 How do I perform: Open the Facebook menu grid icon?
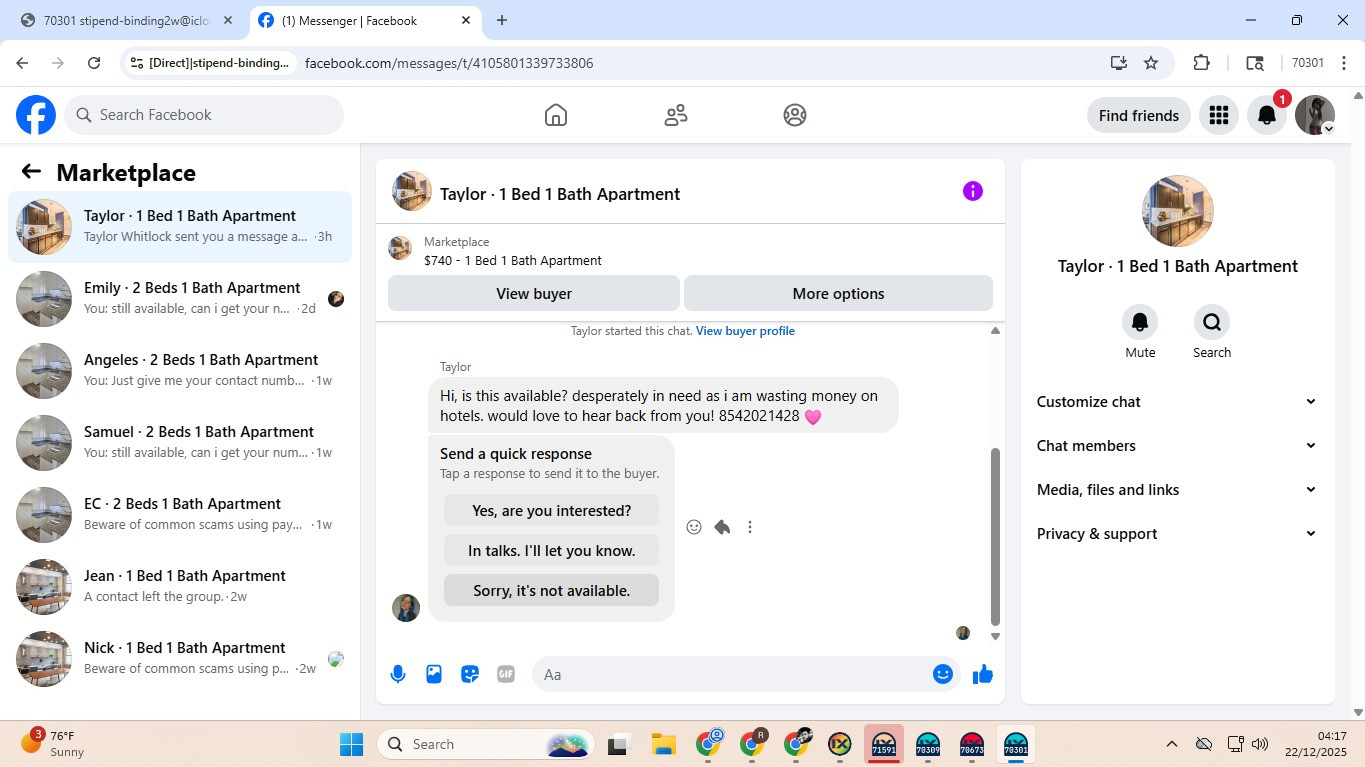pos(1218,115)
